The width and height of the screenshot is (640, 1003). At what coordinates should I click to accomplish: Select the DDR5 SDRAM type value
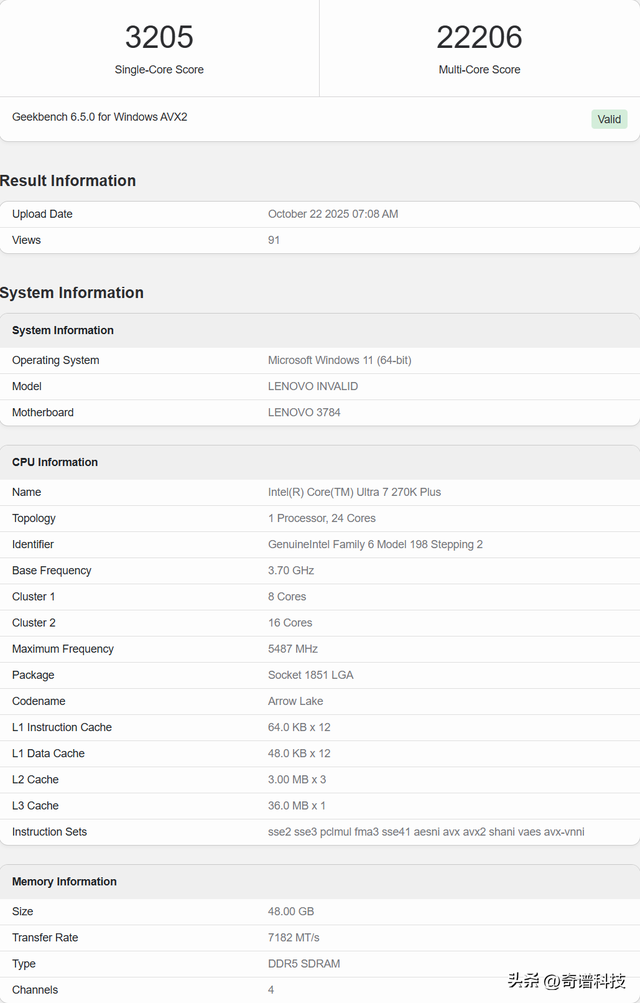[304, 964]
